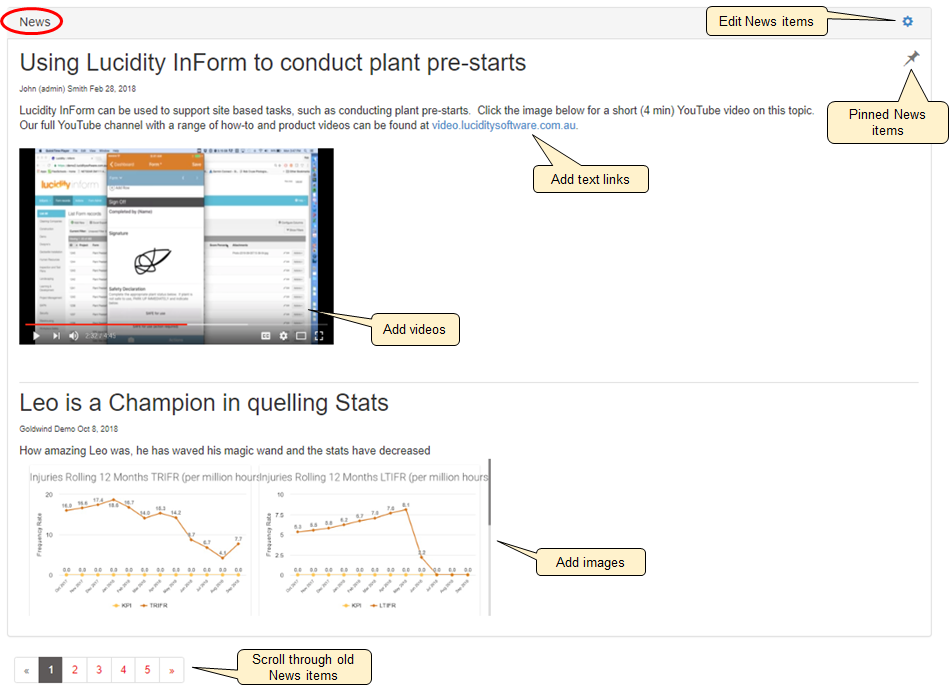949x691 pixels.
Task: Click the TRIFR injuries chart image
Action: [x=139, y=540]
